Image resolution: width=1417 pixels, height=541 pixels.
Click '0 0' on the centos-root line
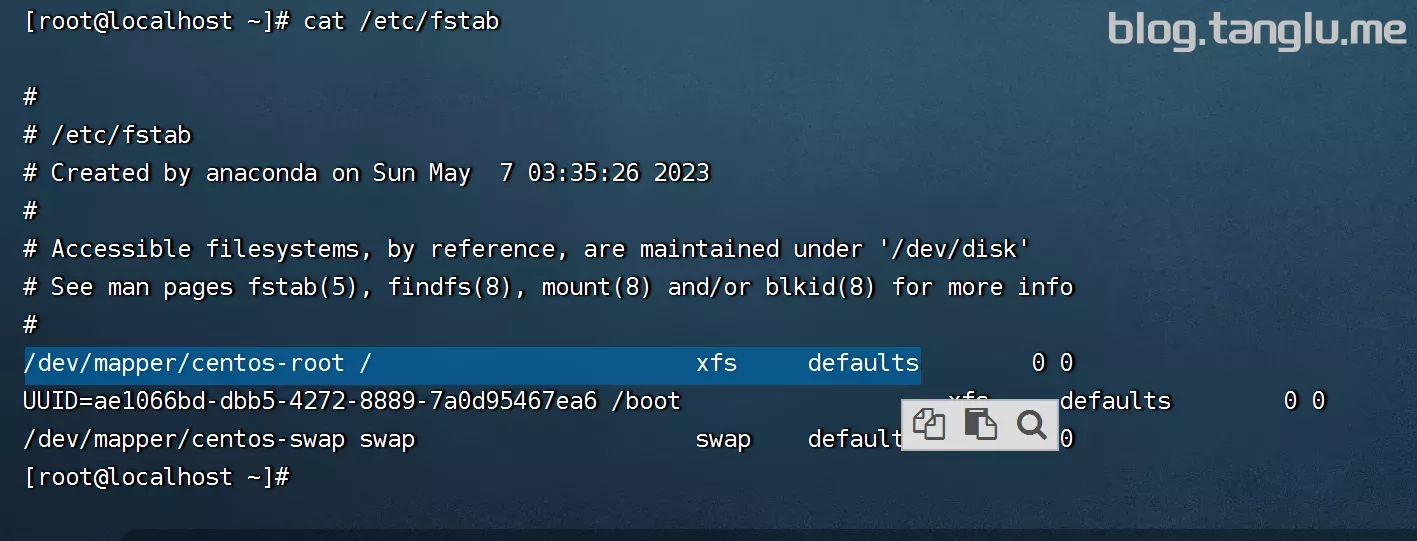point(1052,363)
